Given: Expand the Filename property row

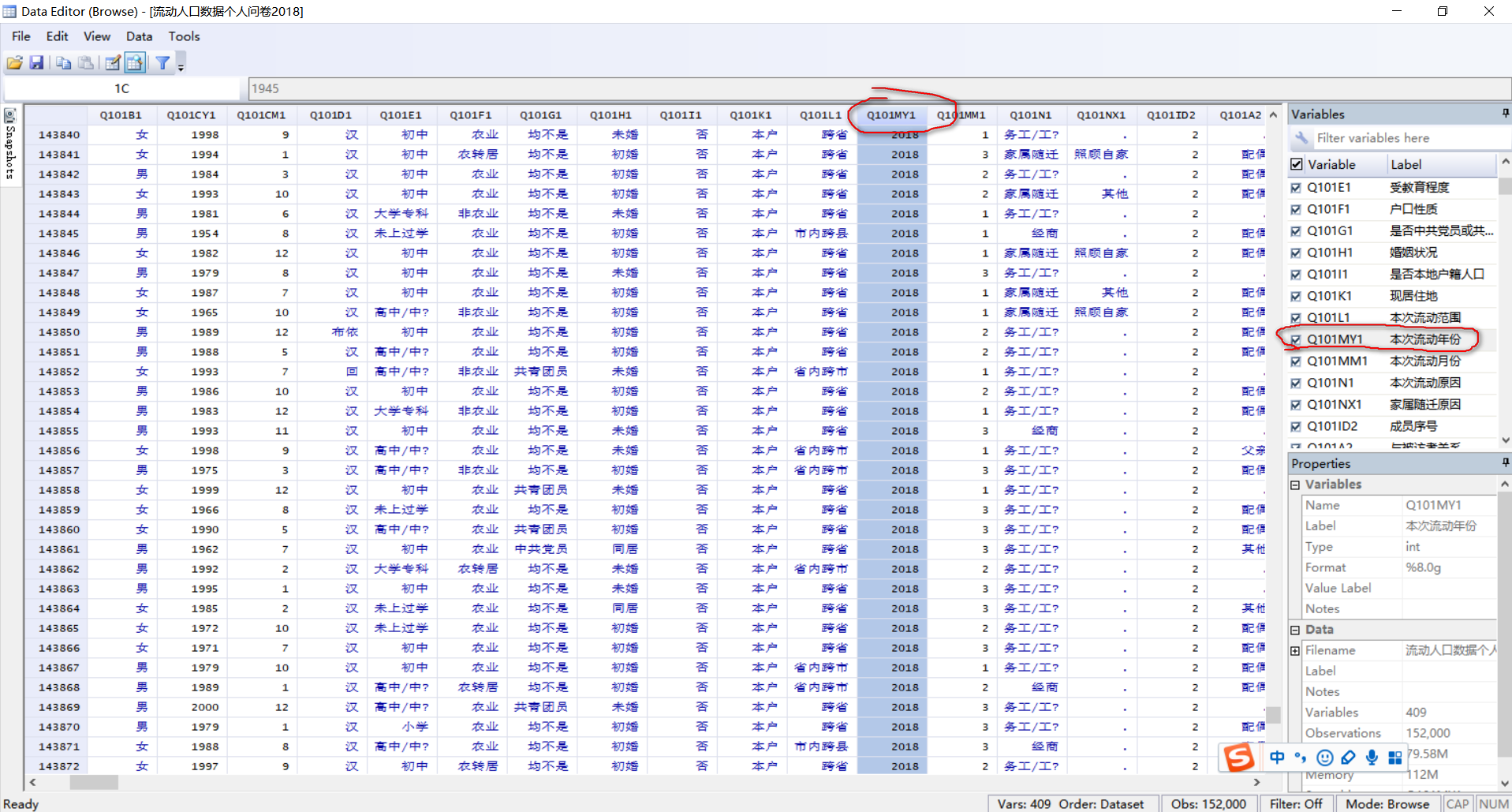Looking at the screenshot, I should tap(1295, 650).
